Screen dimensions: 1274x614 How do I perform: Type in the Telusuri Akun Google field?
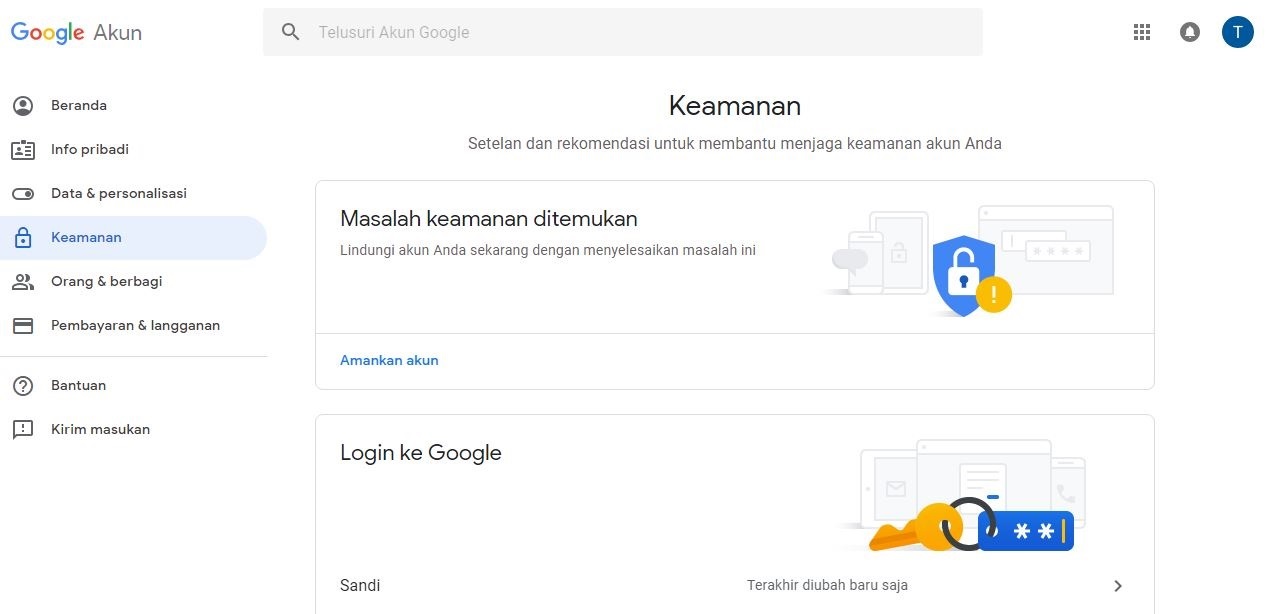(x=640, y=32)
